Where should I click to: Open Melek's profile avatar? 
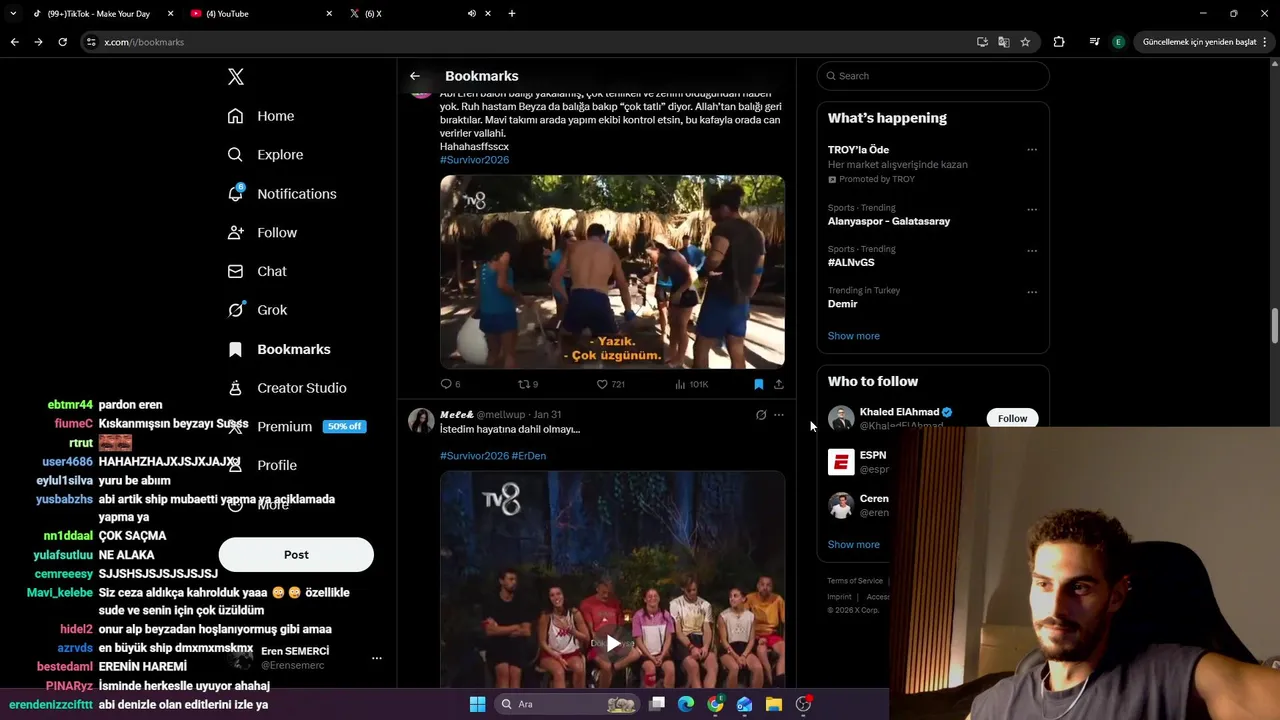point(421,420)
